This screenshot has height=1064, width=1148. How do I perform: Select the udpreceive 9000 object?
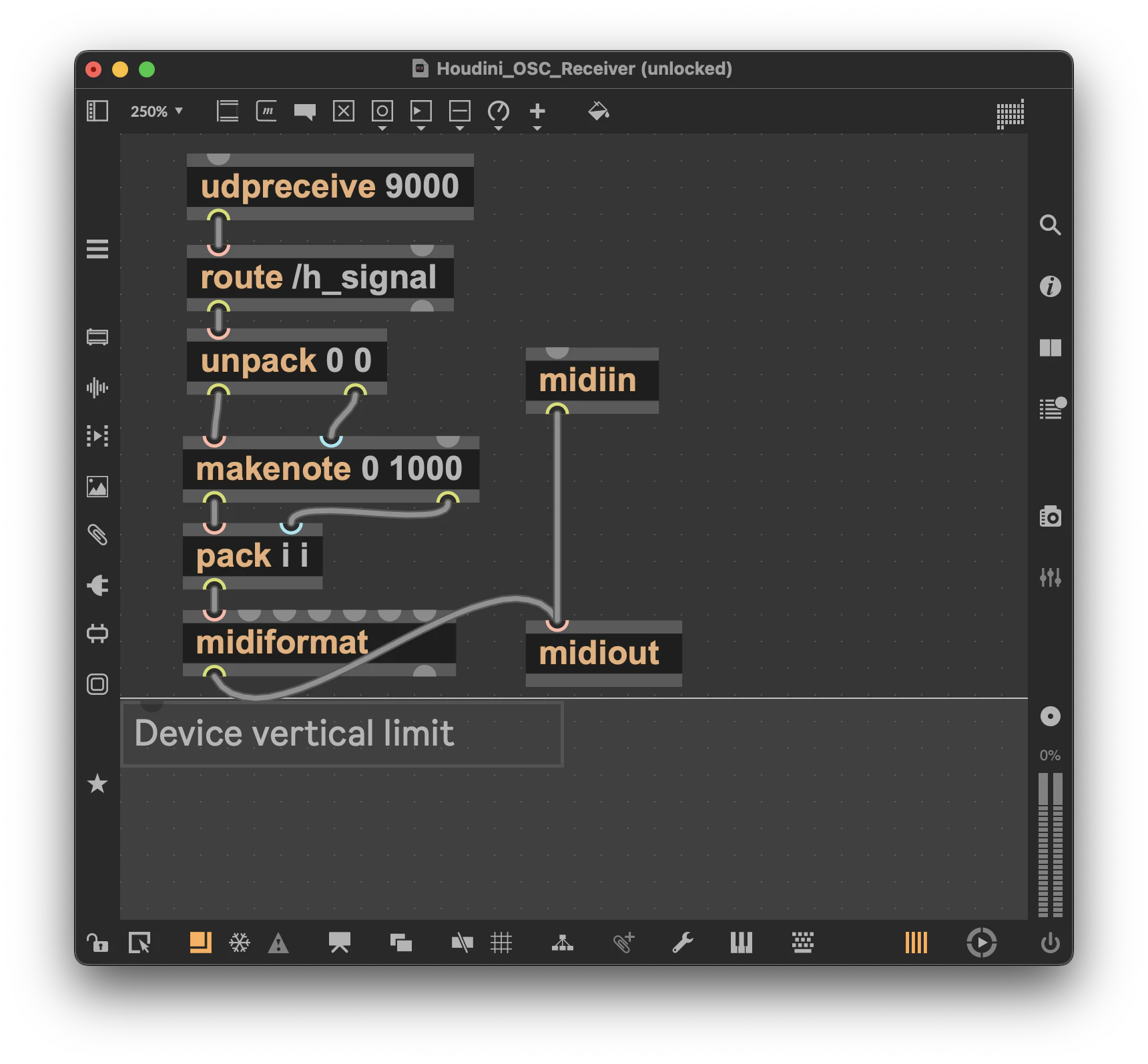[330, 187]
